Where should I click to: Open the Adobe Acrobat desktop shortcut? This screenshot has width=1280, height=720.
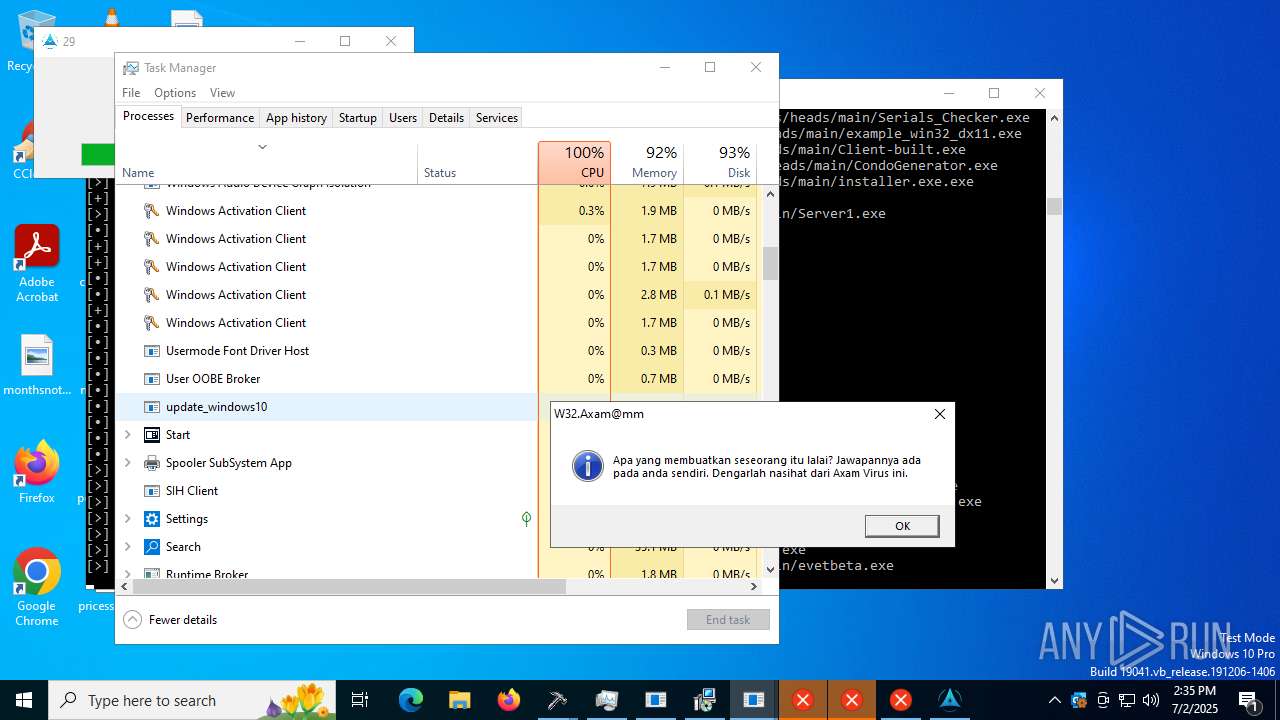tap(37, 263)
